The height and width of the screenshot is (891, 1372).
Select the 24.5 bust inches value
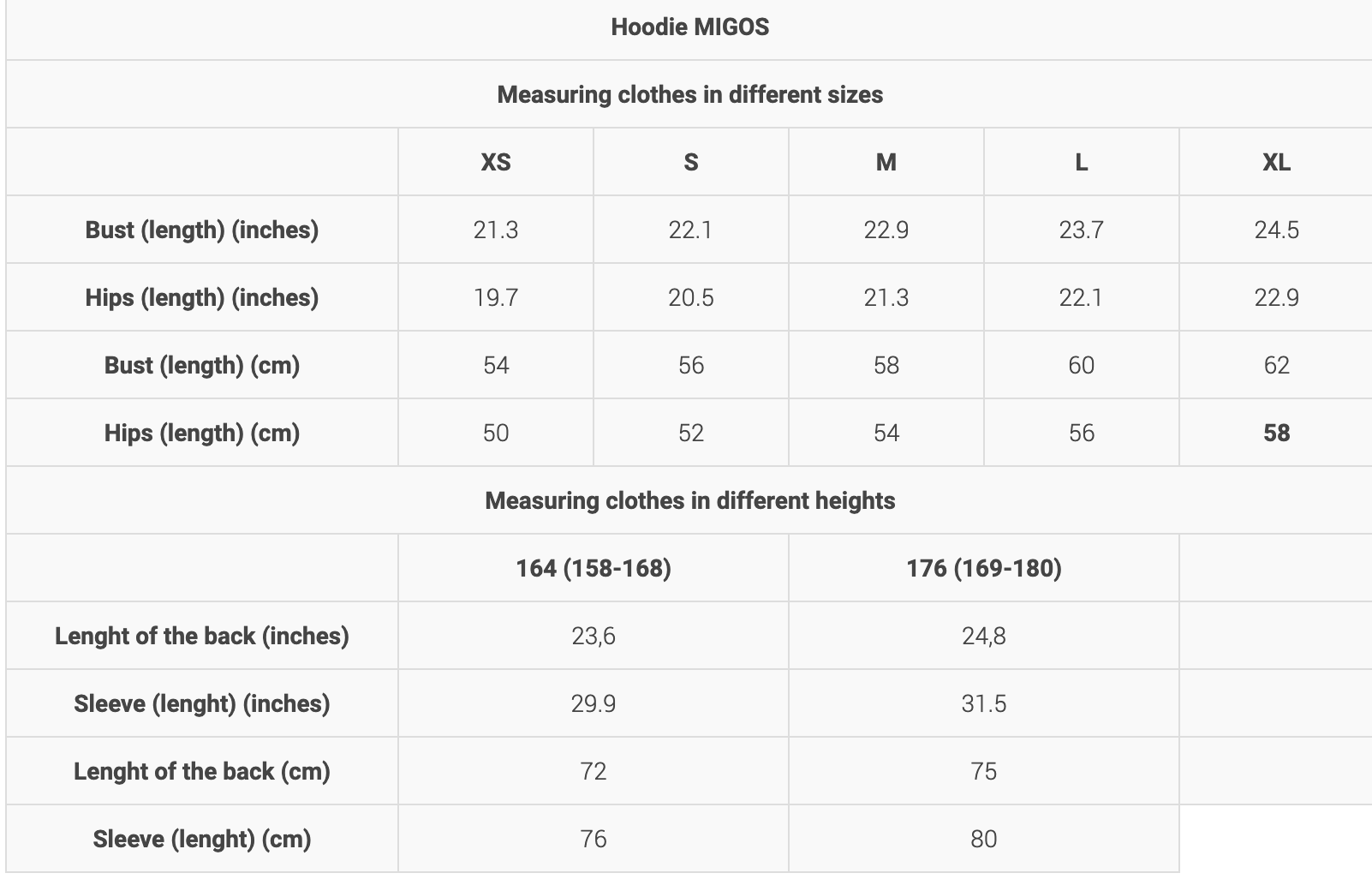pos(1276,230)
